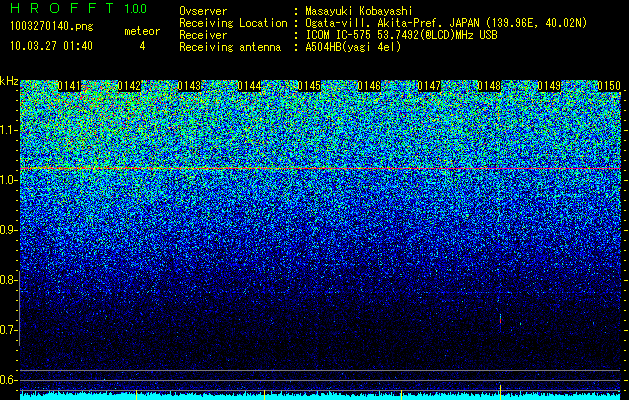Image resolution: width=629 pixels, height=400 pixels.
Task: Click the kHz axis unit label
Action: click(9, 81)
